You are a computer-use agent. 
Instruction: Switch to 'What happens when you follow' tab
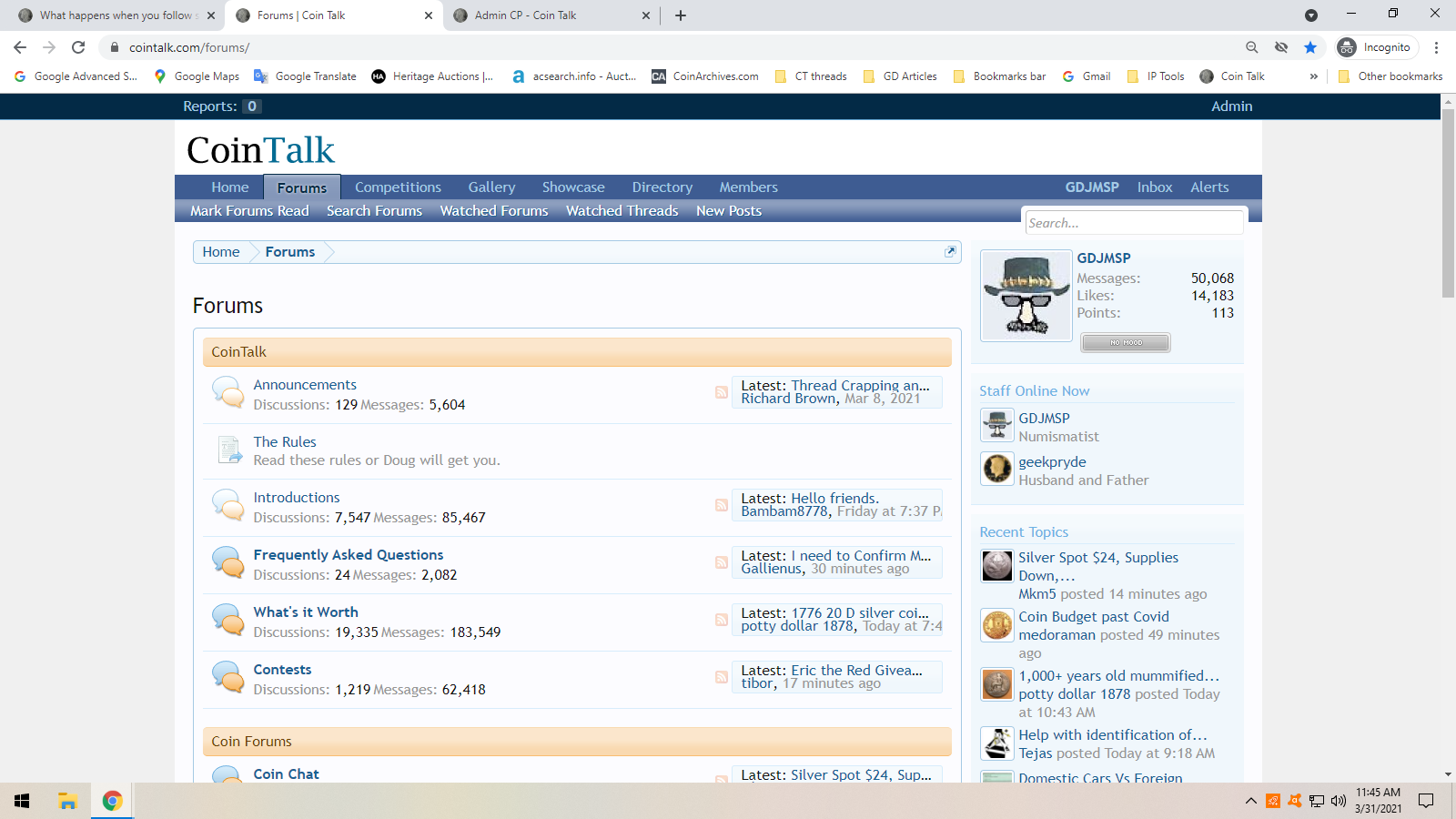tap(116, 15)
